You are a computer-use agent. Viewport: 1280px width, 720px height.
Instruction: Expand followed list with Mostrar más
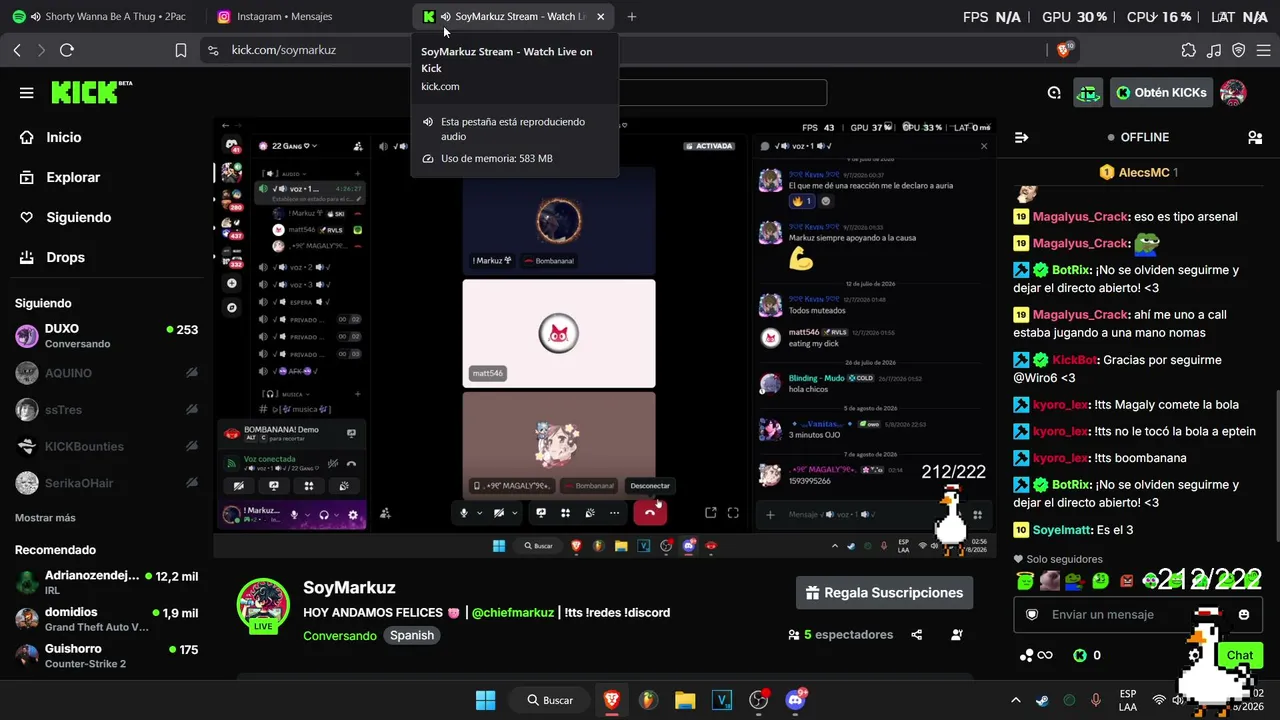[x=45, y=518]
